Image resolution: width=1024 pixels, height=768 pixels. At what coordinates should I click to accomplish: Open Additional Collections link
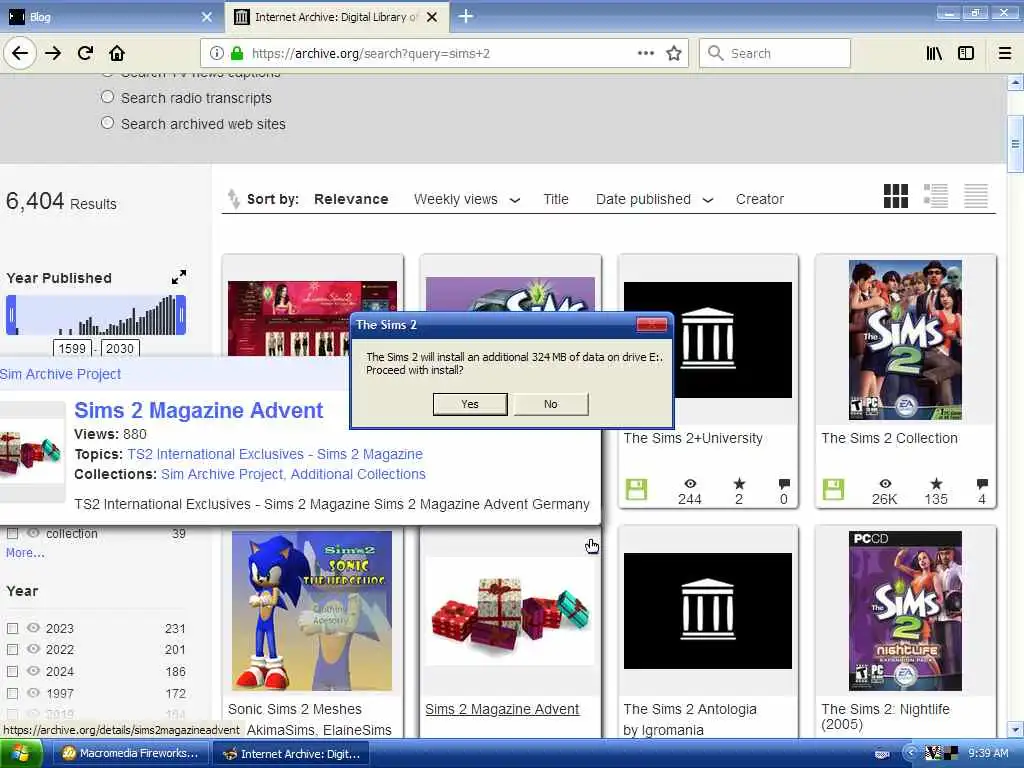(358, 474)
